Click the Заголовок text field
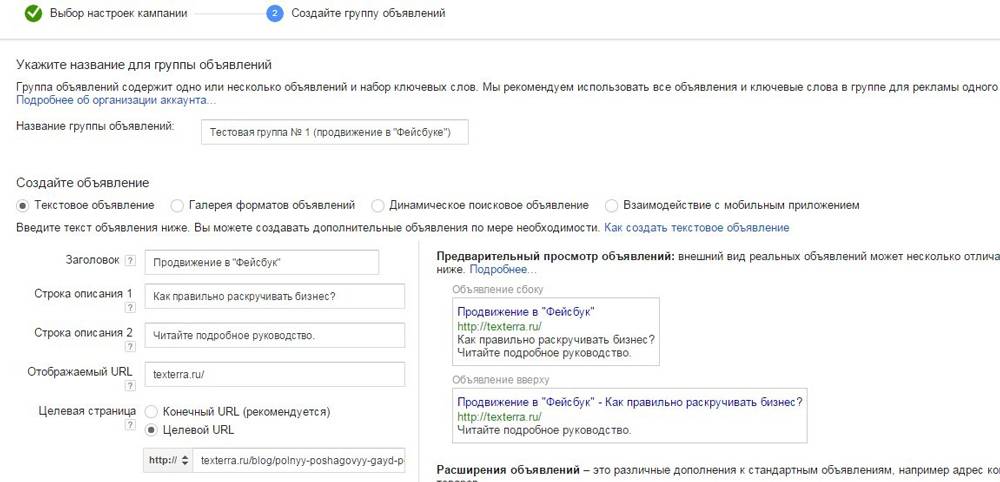The width and height of the screenshot is (1000, 482). point(262,262)
